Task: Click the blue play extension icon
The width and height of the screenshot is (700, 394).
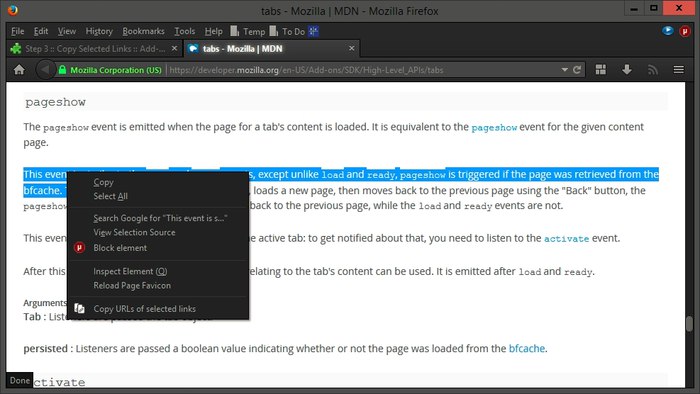Action: (x=668, y=31)
